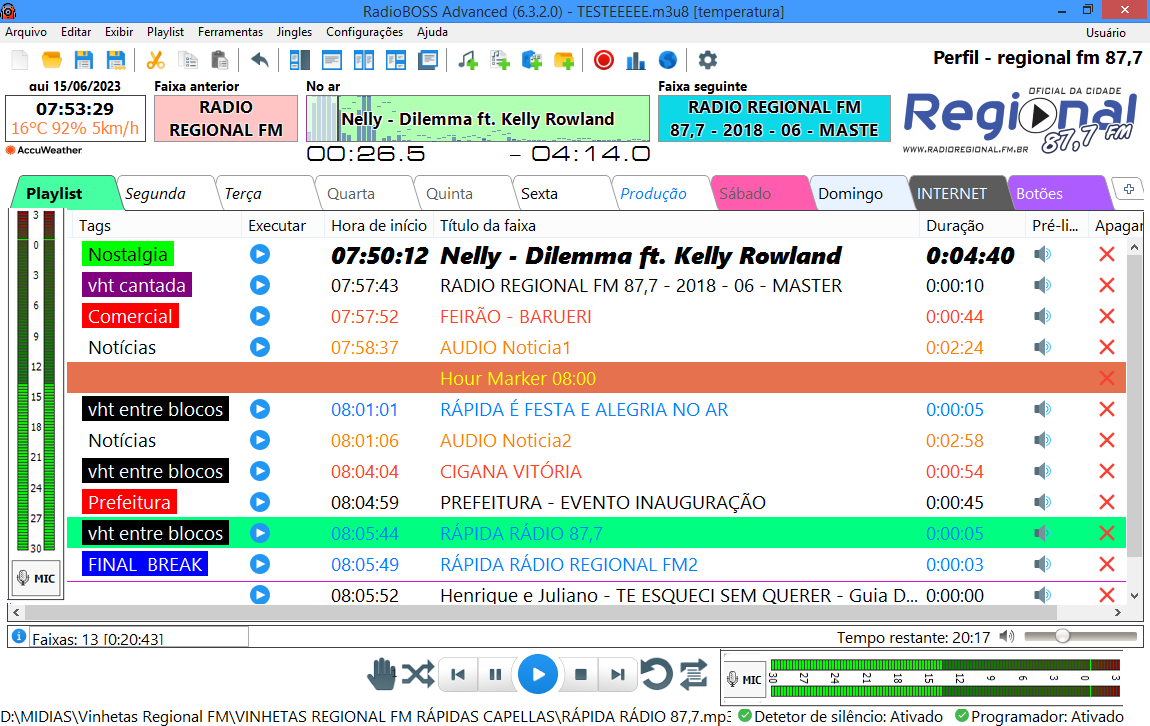This screenshot has width=1150, height=726.
Task: Toggle the manual hand mode icon
Action: tap(381, 674)
